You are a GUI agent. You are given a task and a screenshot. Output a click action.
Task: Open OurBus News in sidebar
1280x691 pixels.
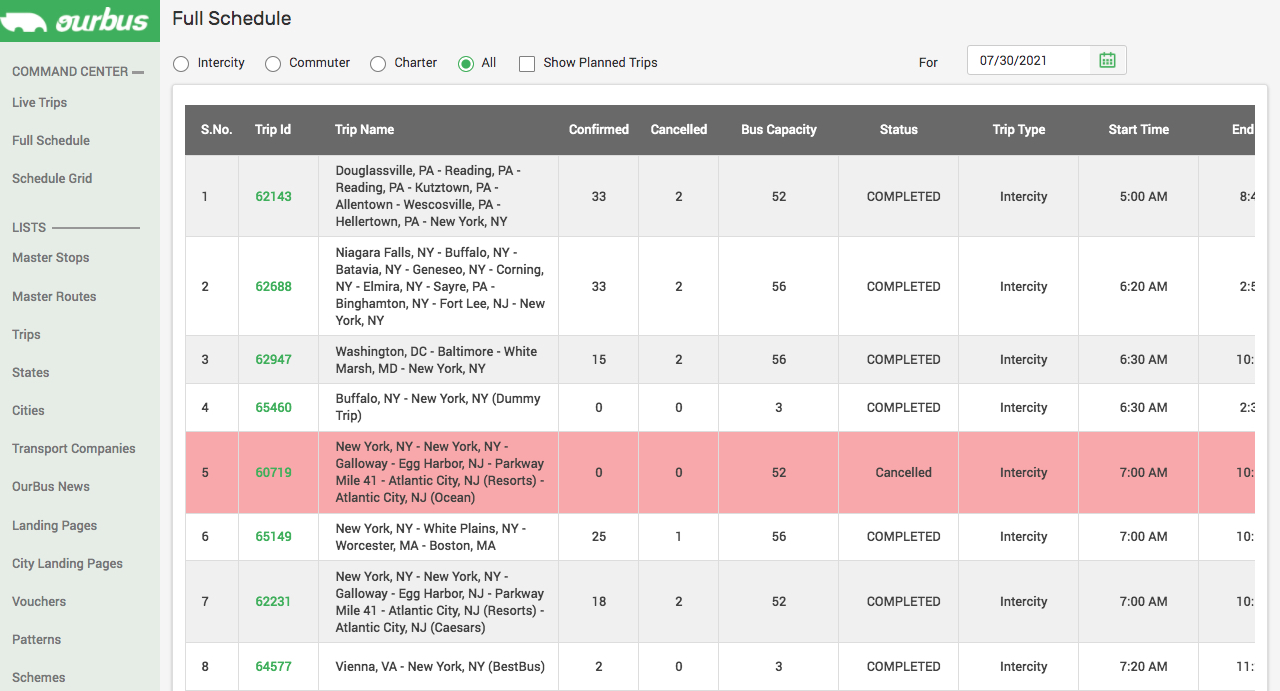pyautogui.click(x=51, y=486)
